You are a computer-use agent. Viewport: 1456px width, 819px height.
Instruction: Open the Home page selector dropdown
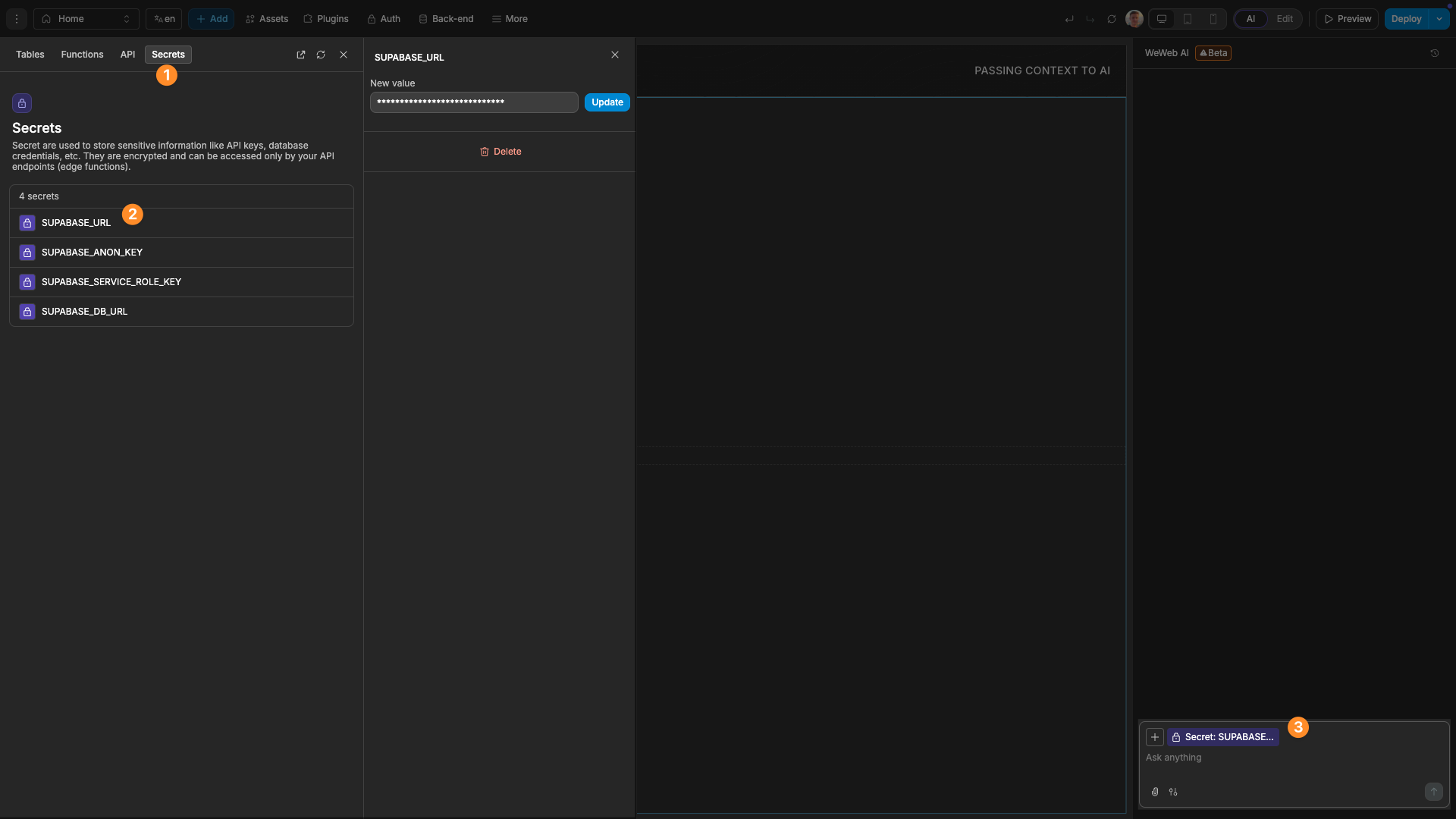86,19
